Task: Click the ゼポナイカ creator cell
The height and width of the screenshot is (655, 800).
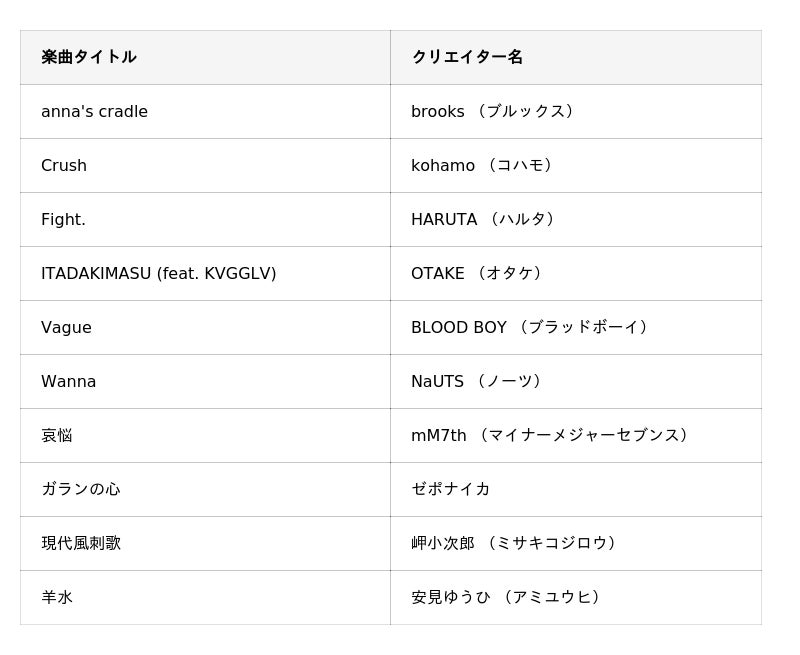Action: (x=451, y=489)
